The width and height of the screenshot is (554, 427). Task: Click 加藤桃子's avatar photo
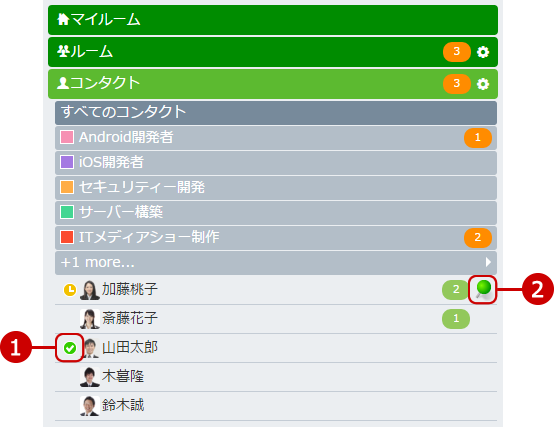(90, 290)
